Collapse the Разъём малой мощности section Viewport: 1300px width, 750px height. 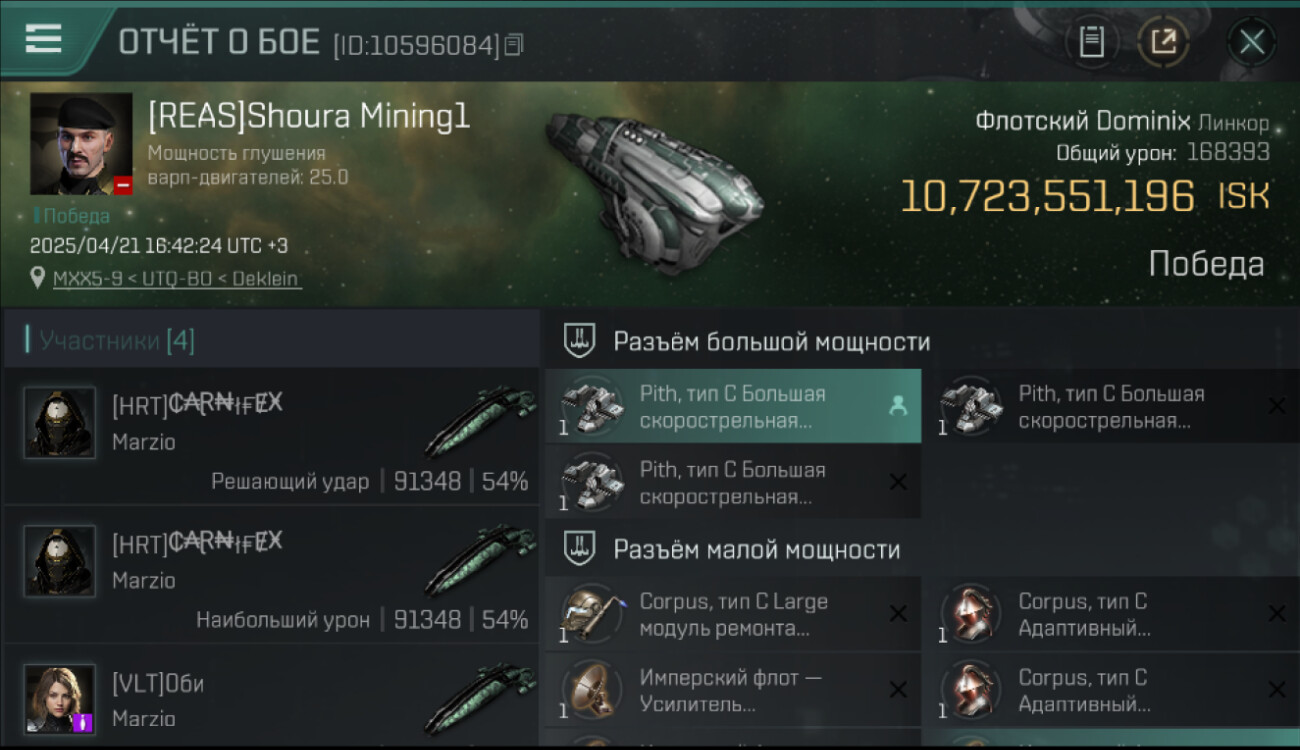point(920,549)
